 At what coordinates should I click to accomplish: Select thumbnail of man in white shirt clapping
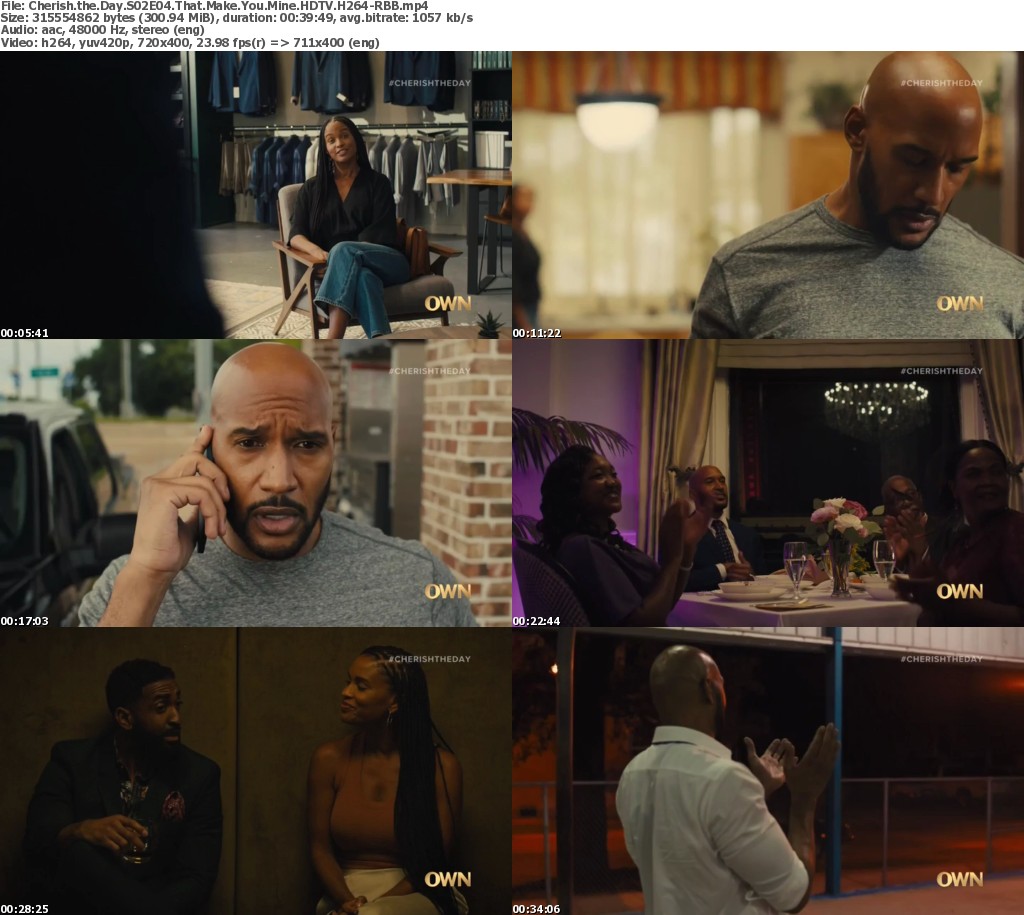(768, 771)
